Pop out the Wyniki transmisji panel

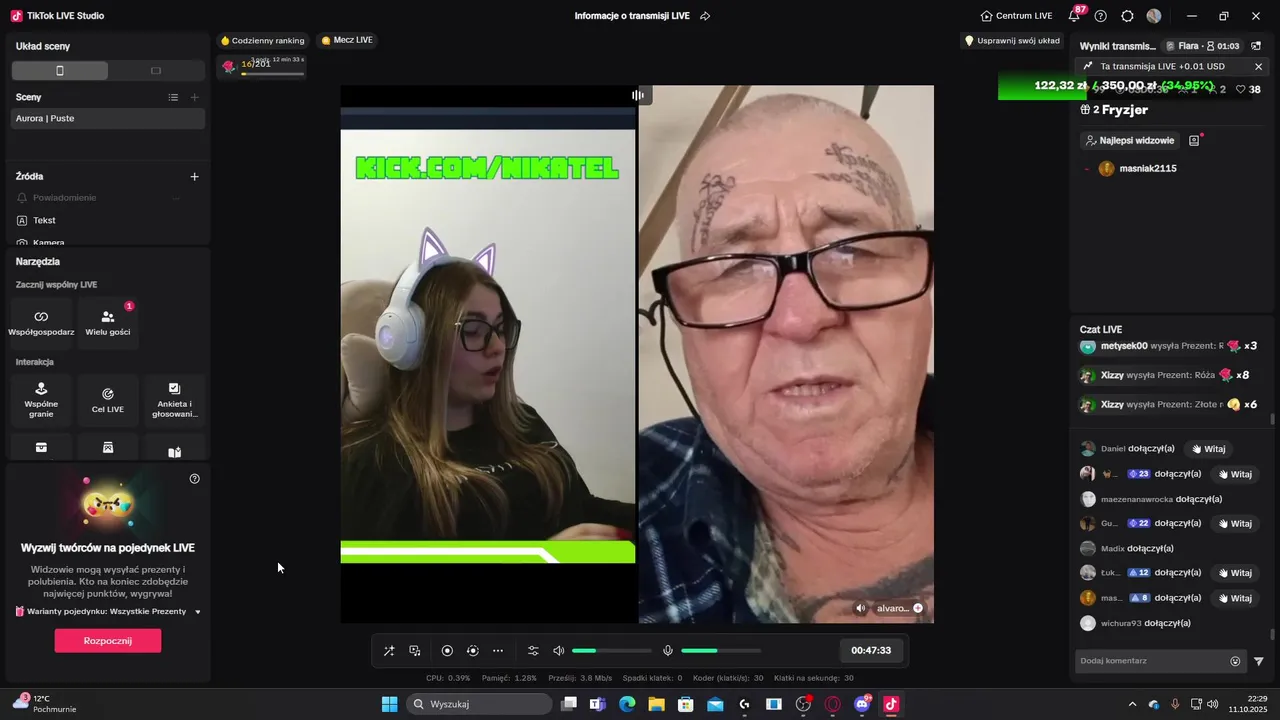[1256, 46]
